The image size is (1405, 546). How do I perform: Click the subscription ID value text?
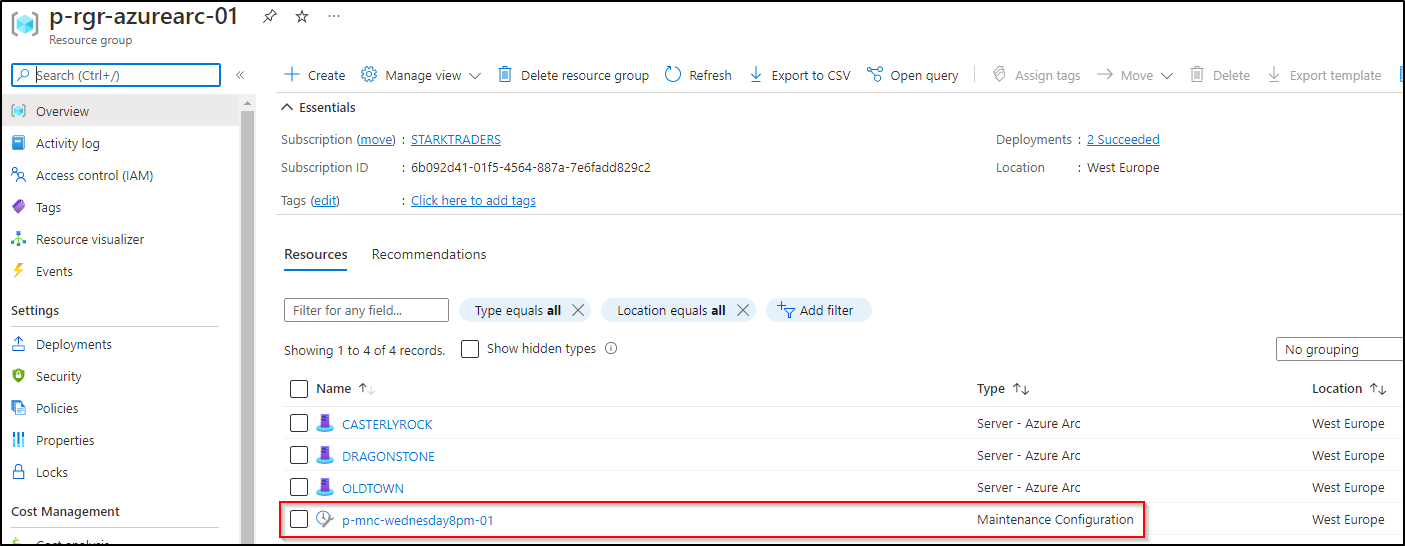coord(531,167)
